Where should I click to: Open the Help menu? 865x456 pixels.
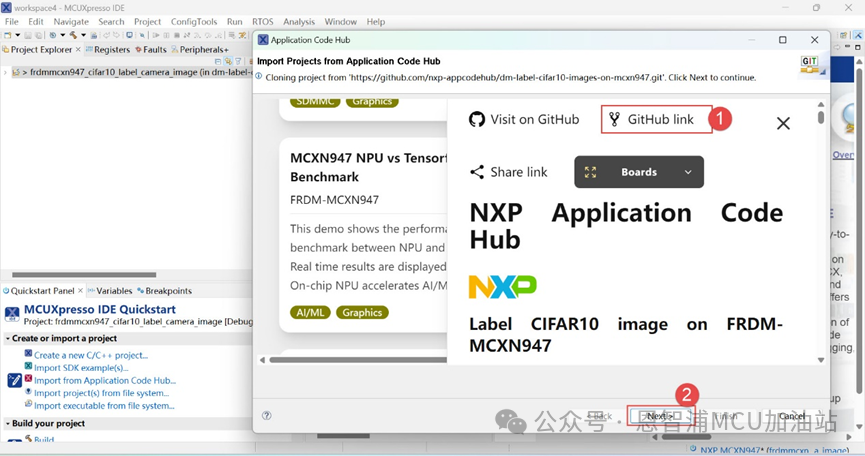point(376,22)
